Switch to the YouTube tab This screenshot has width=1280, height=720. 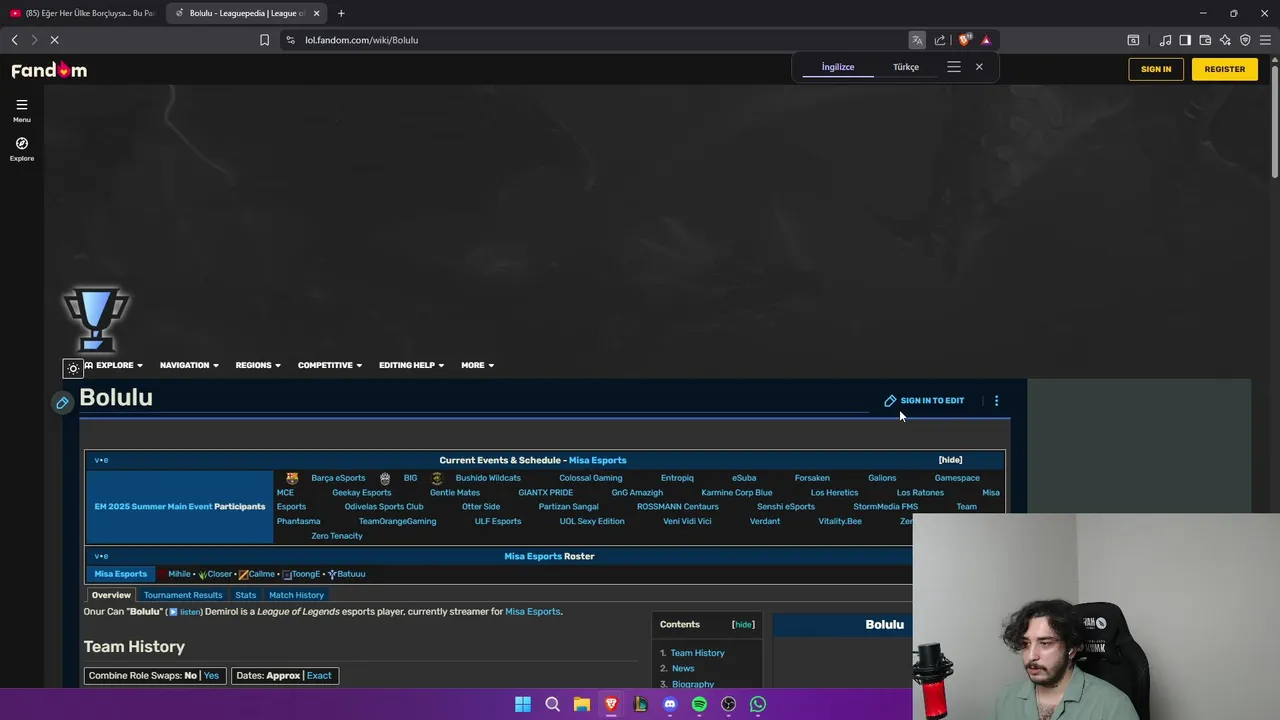(83, 13)
